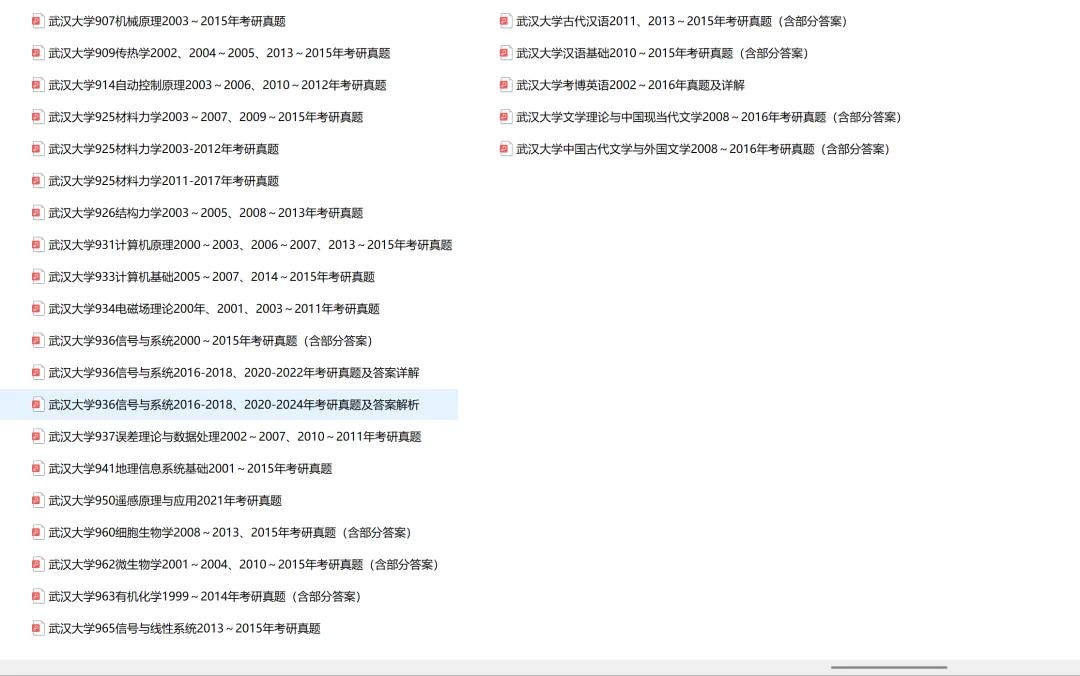1080x676 pixels.
Task: Click PDF icon of 941地理信息系统基础 file
Action: pos(38,468)
